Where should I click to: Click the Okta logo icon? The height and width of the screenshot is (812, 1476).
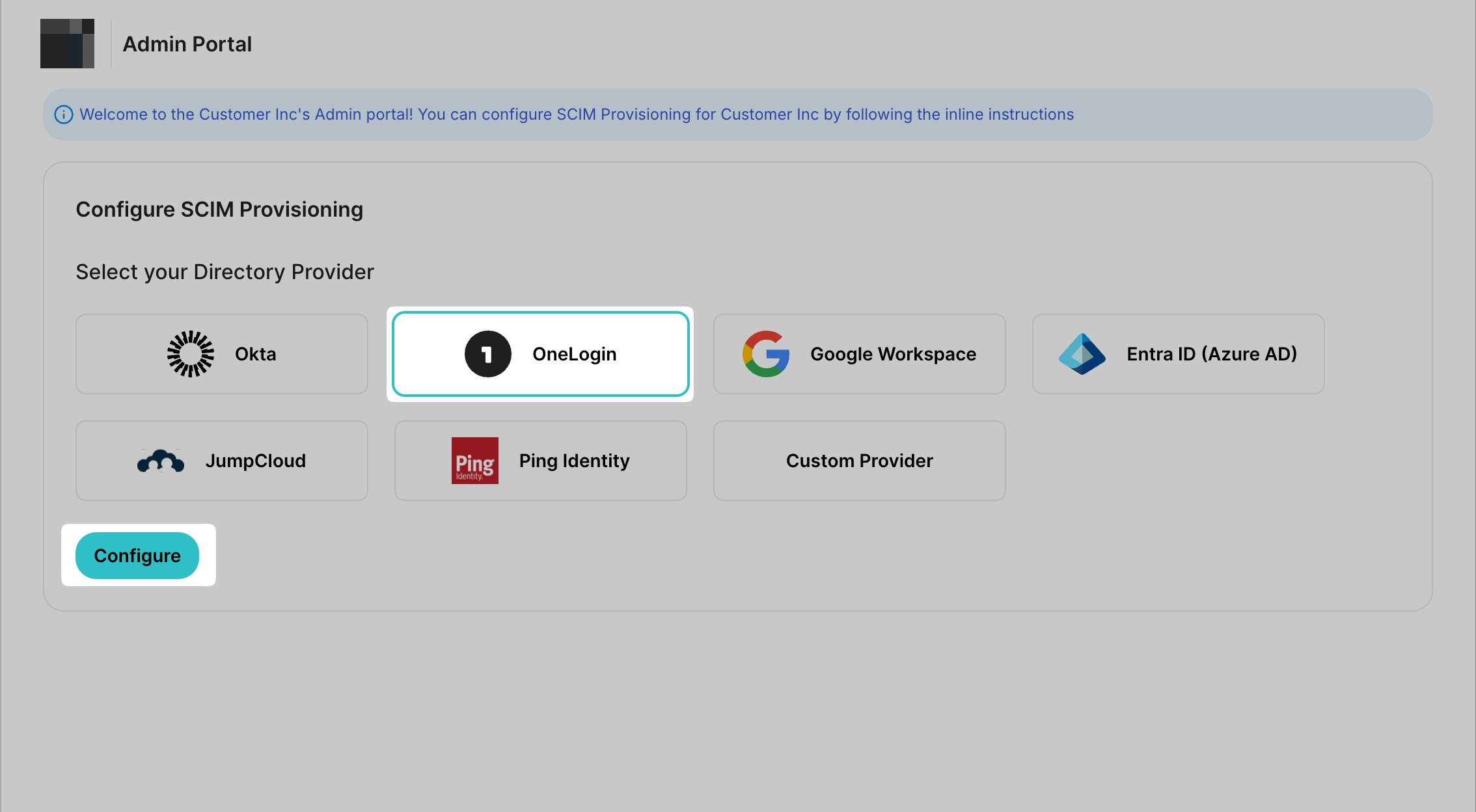[189, 353]
